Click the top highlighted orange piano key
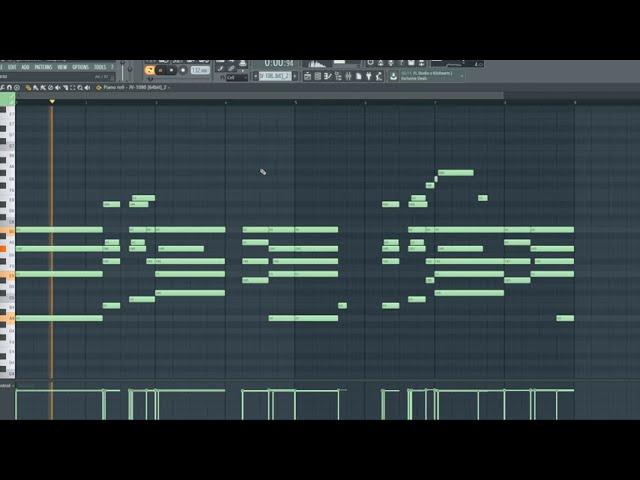Image resolution: width=640 pixels, height=480 pixels. click(7, 231)
